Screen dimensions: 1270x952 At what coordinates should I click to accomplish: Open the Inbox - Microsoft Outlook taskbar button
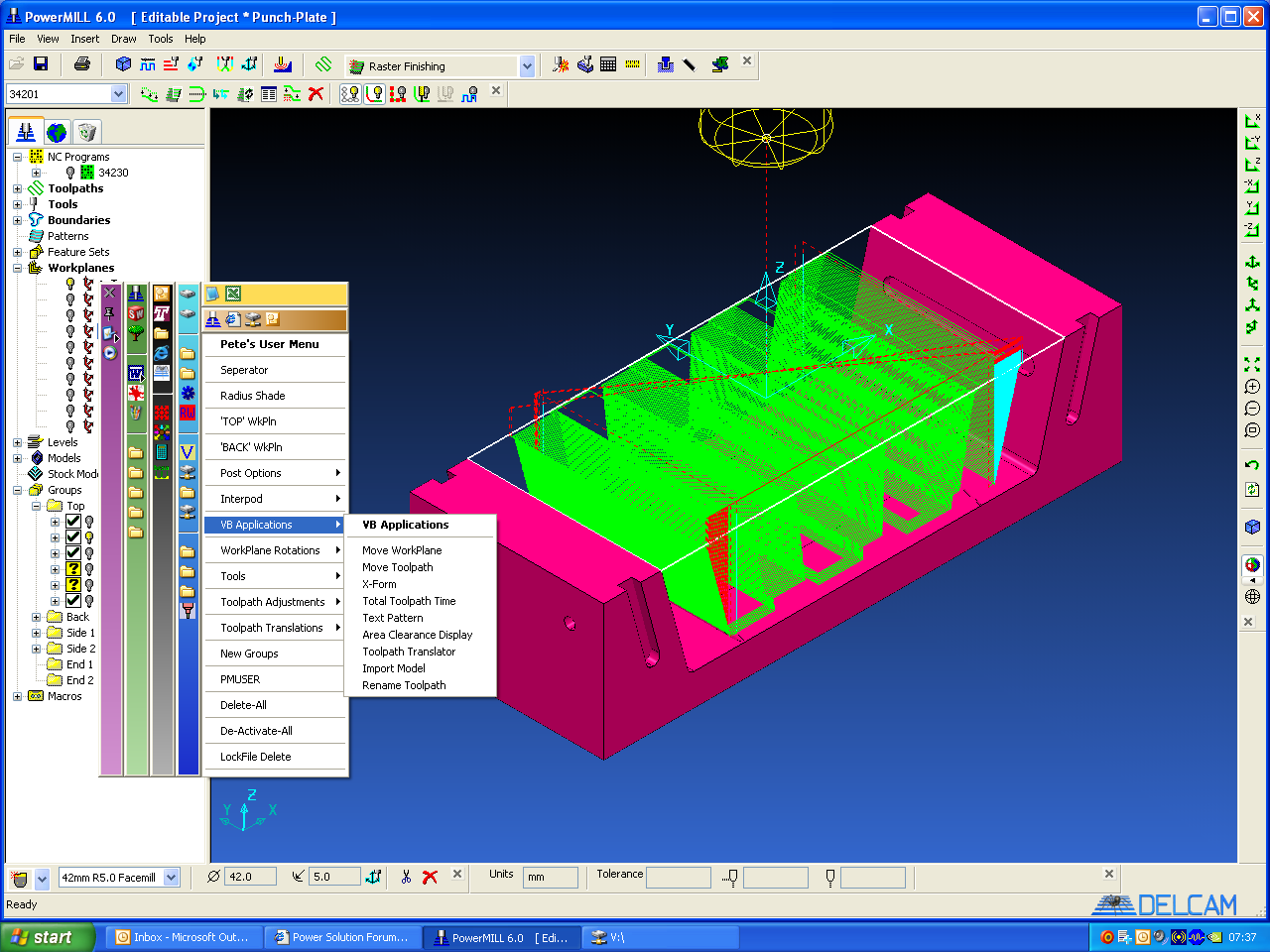click(x=186, y=937)
